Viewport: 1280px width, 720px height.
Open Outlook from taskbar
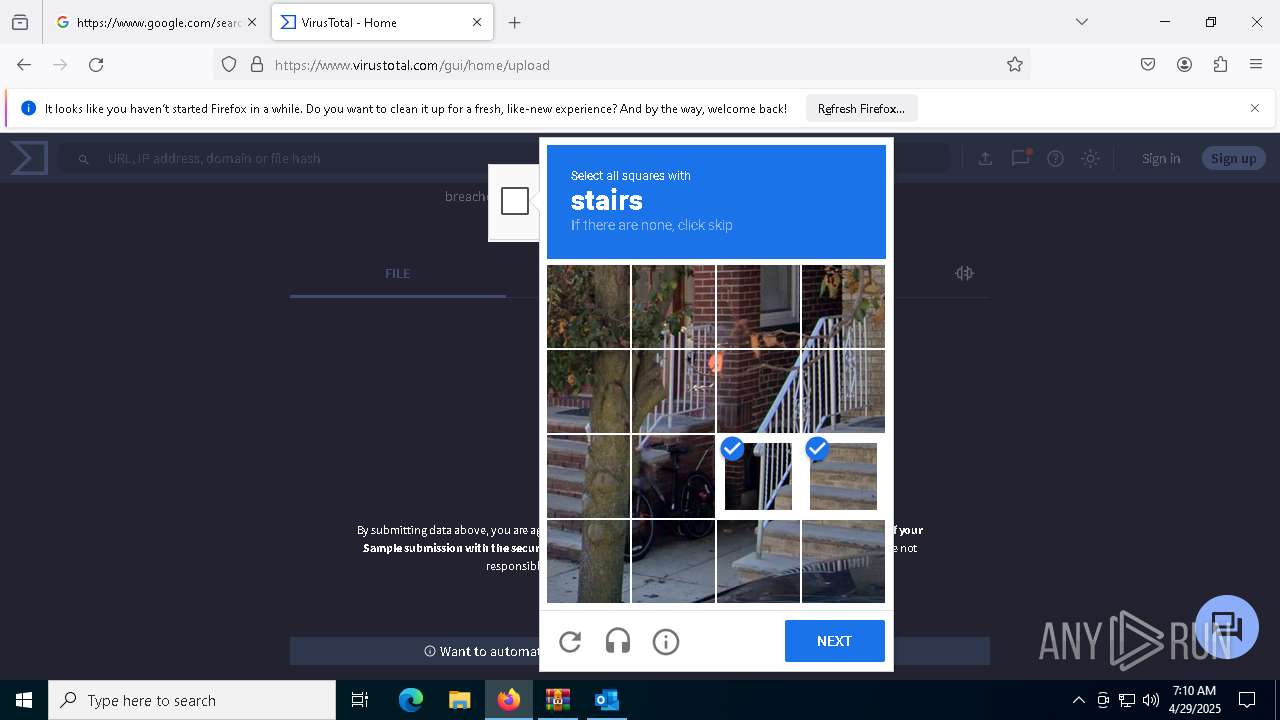pyautogui.click(x=606, y=700)
